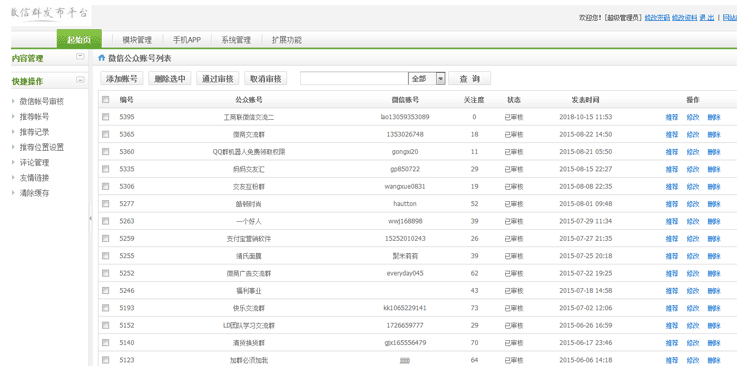Click 修改 for row 5152
The image size is (750, 377).
(693, 326)
